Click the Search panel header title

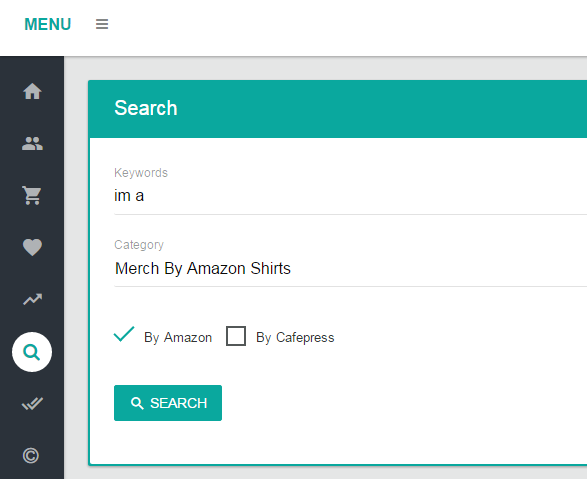[x=146, y=108]
